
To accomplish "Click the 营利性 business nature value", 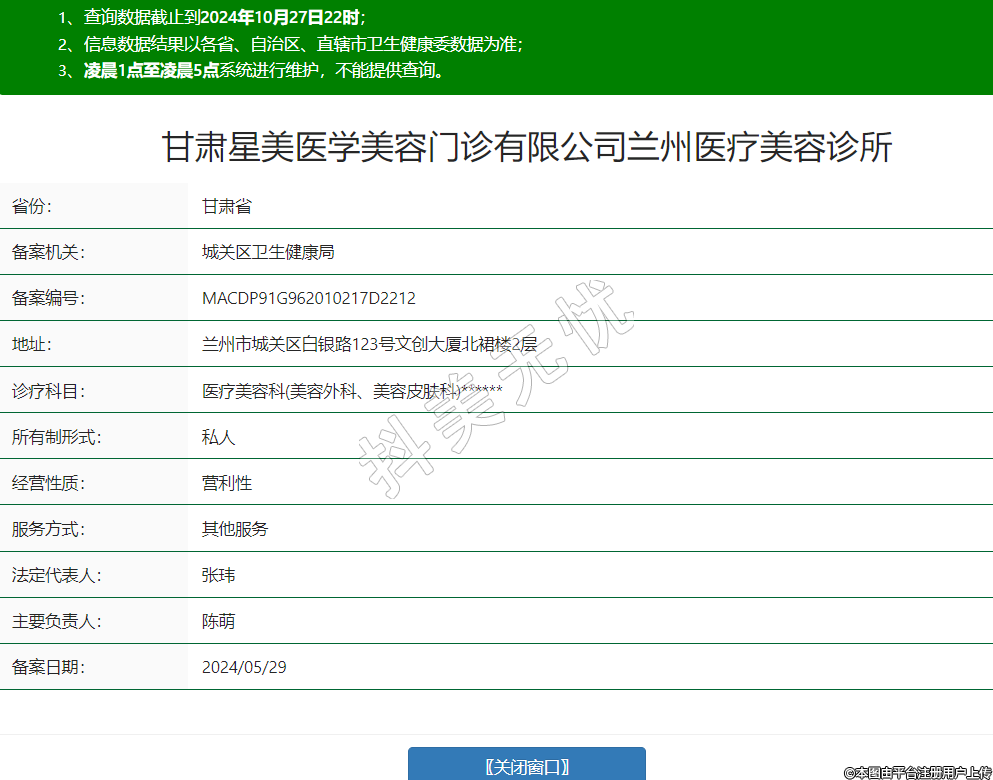I will [226, 483].
